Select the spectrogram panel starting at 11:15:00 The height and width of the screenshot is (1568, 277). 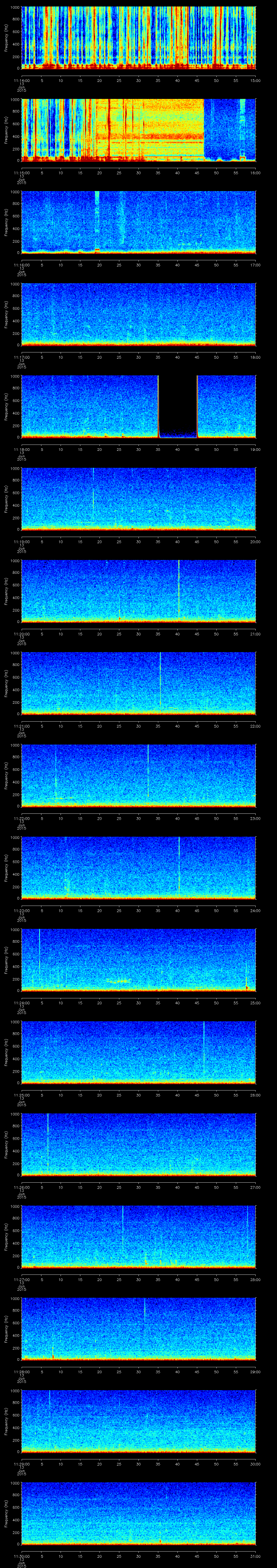click(x=138, y=131)
